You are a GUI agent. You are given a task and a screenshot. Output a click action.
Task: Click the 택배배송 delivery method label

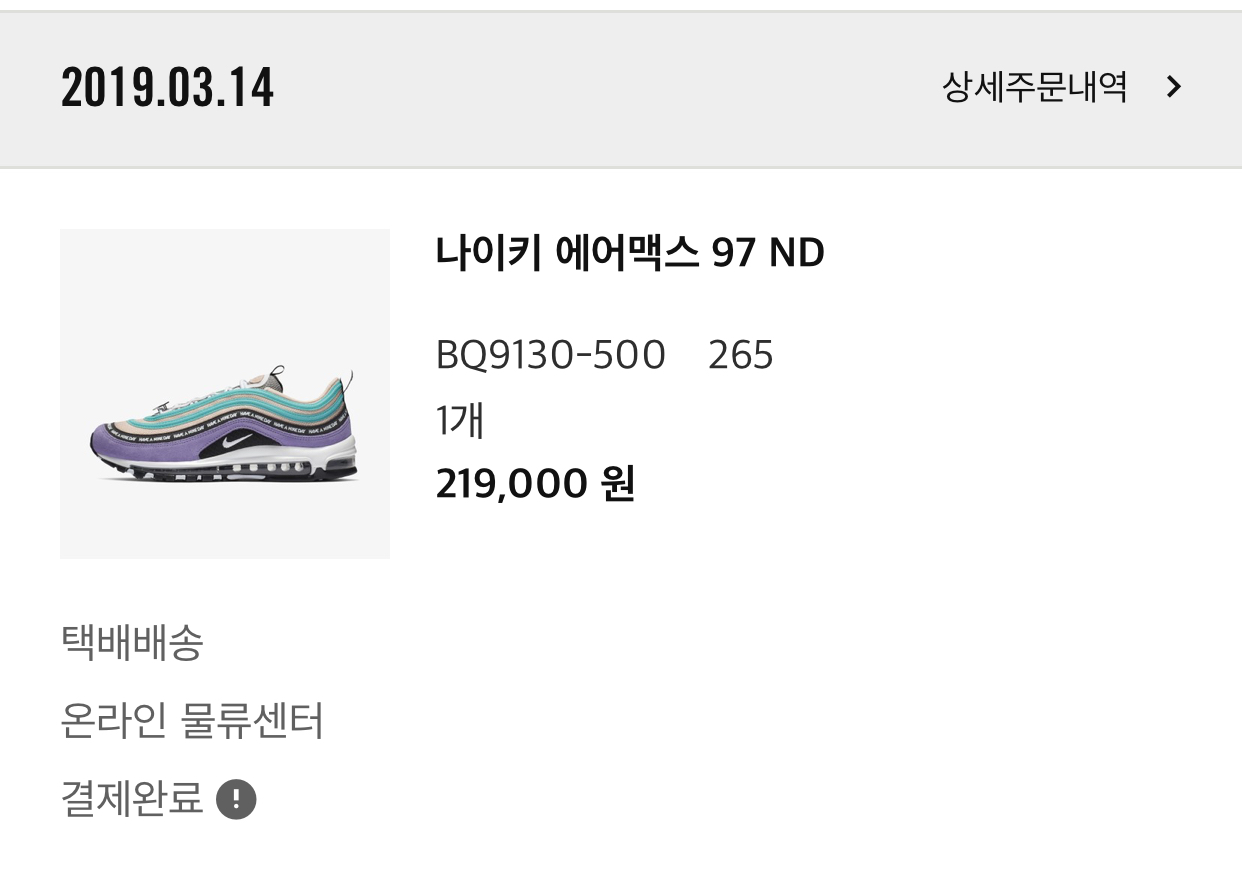tap(132, 642)
